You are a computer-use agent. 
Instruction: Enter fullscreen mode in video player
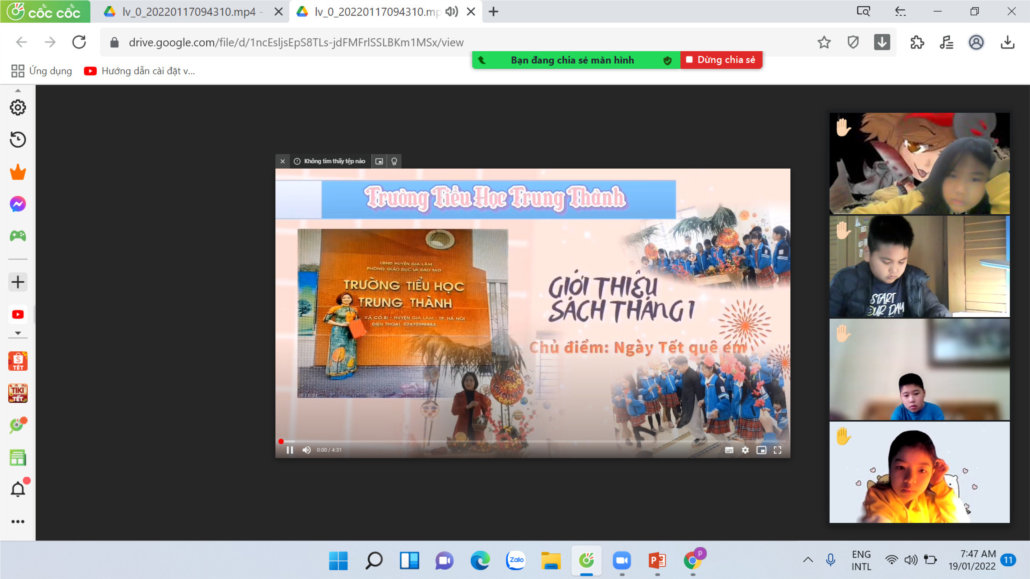[x=778, y=450]
